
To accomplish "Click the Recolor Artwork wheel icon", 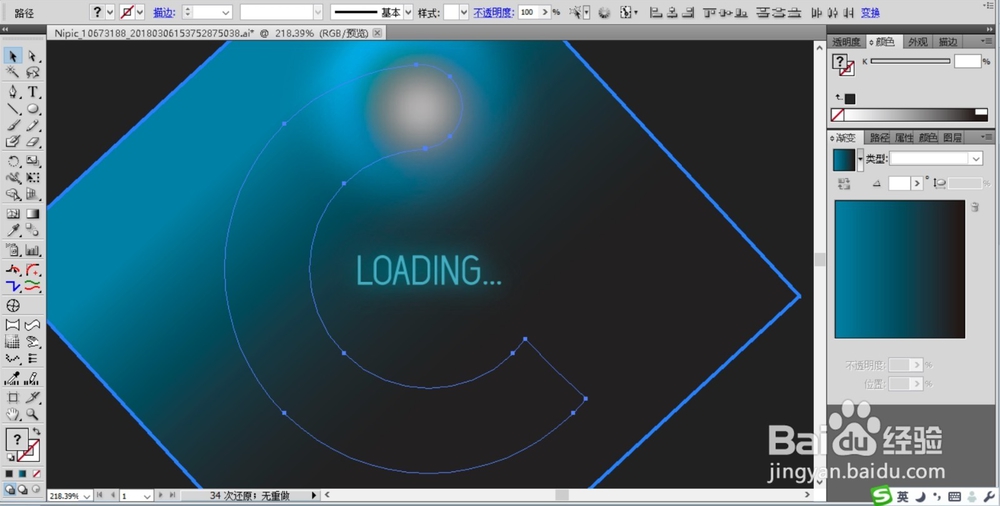I will (x=604, y=12).
